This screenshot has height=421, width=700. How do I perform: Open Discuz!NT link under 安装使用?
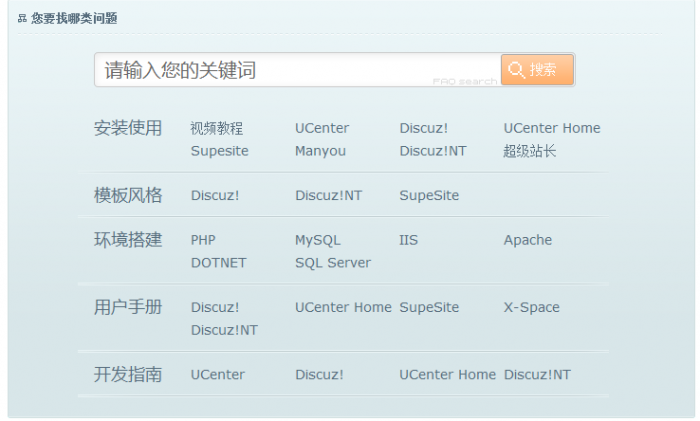(433, 151)
